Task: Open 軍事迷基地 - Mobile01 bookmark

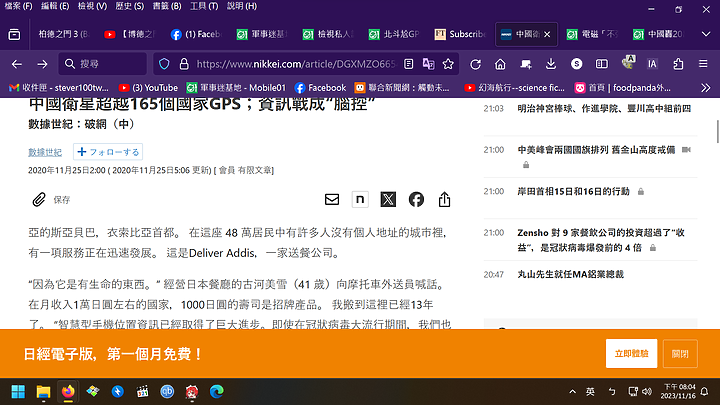Action: [x=236, y=88]
